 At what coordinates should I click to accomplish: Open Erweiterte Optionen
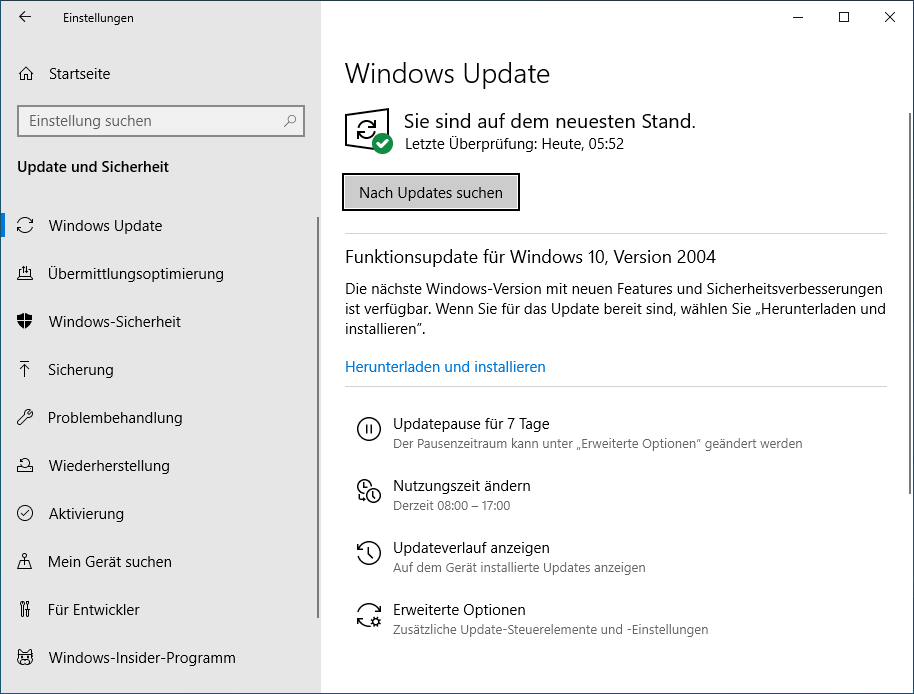459,610
